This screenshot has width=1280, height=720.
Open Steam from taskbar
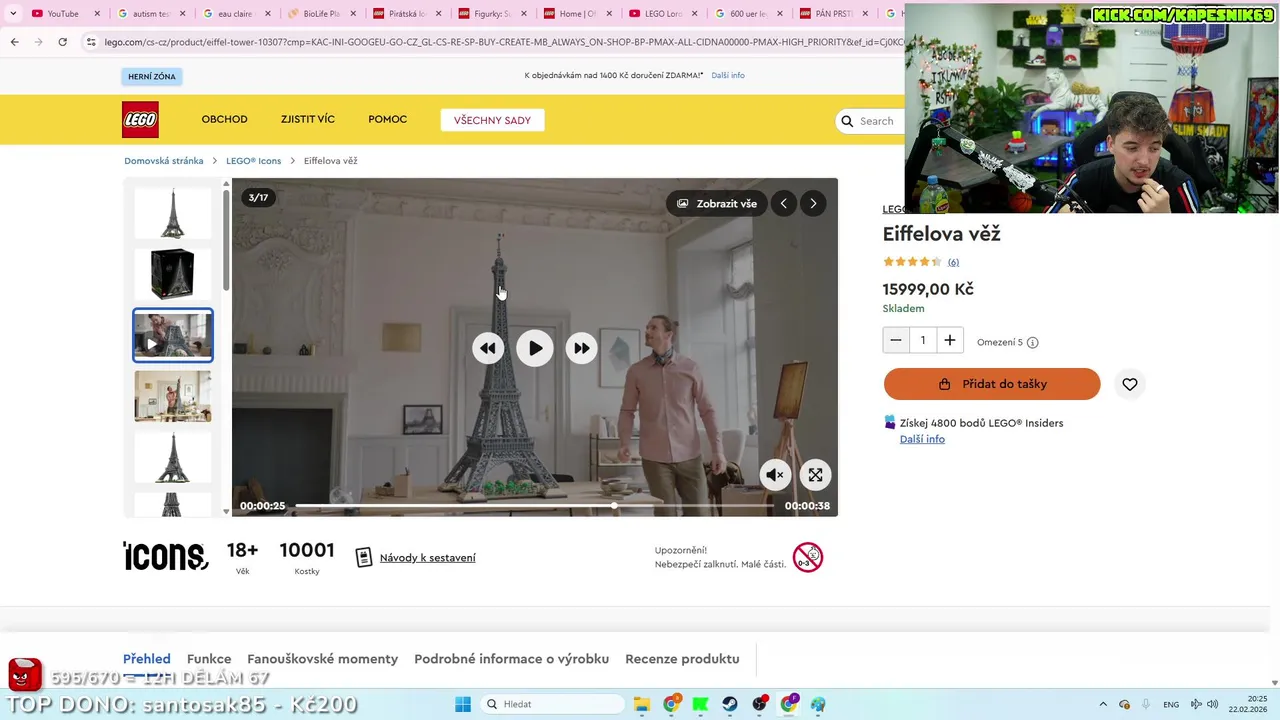click(730, 704)
